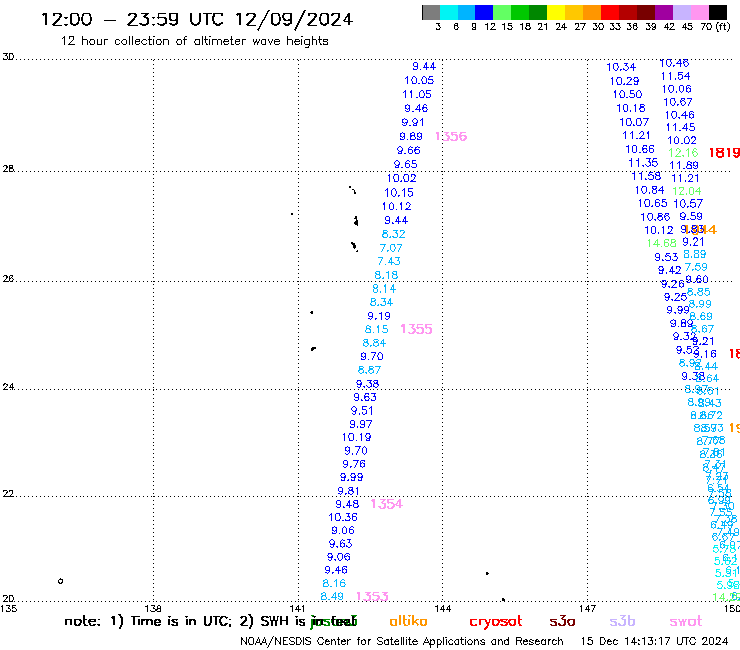Click wave height value 10.50

pyautogui.click(x=628, y=94)
